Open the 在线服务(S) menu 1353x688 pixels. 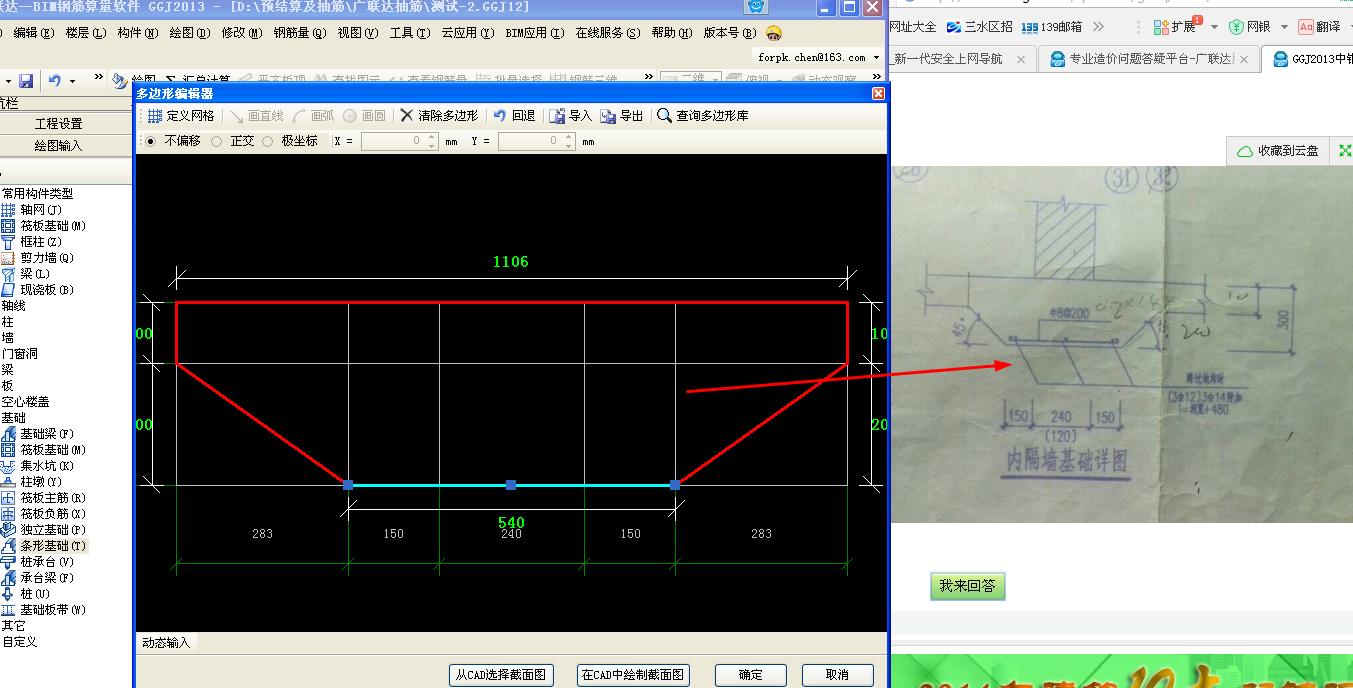click(x=607, y=33)
